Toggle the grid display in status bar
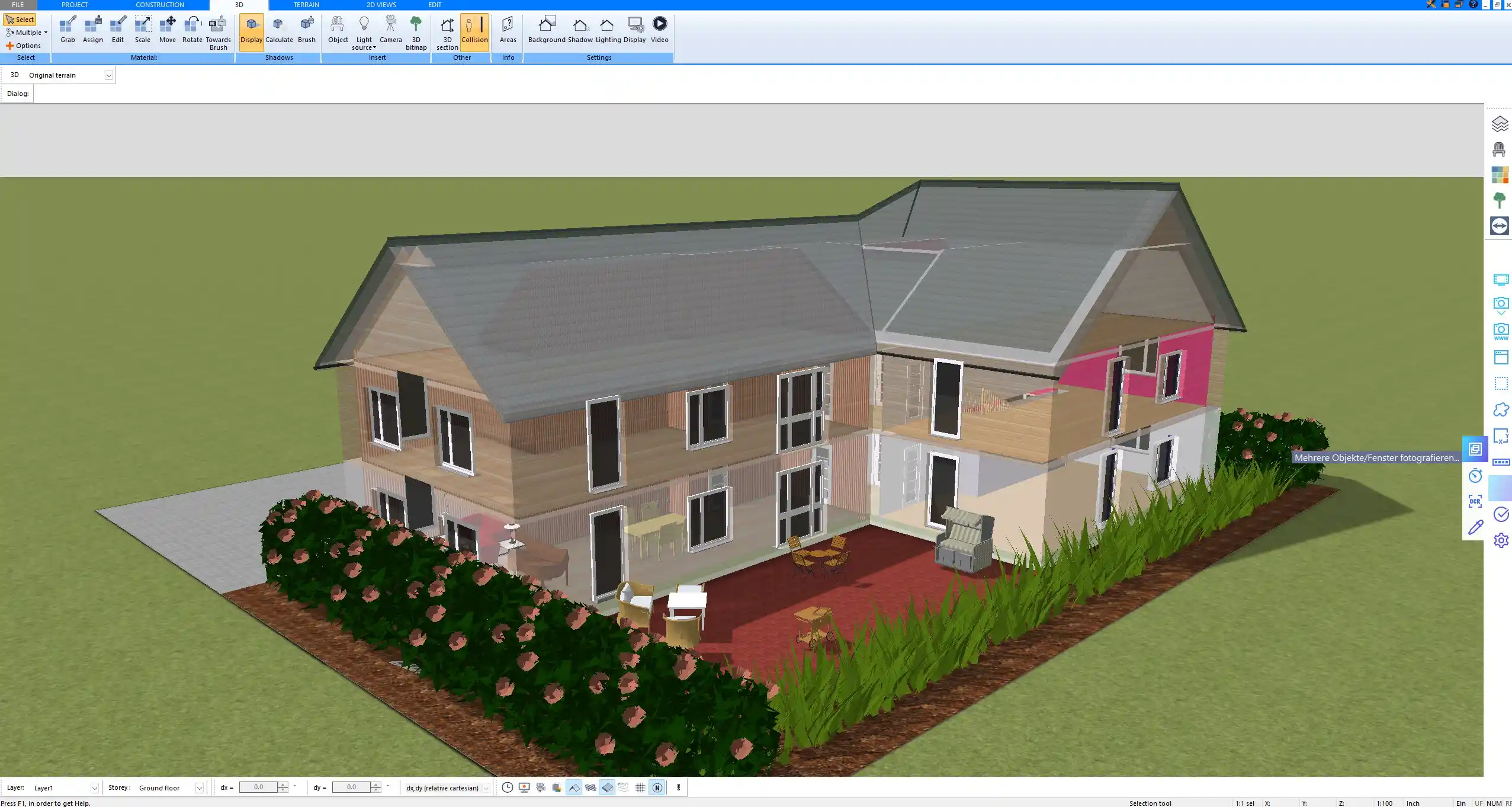 (640, 787)
